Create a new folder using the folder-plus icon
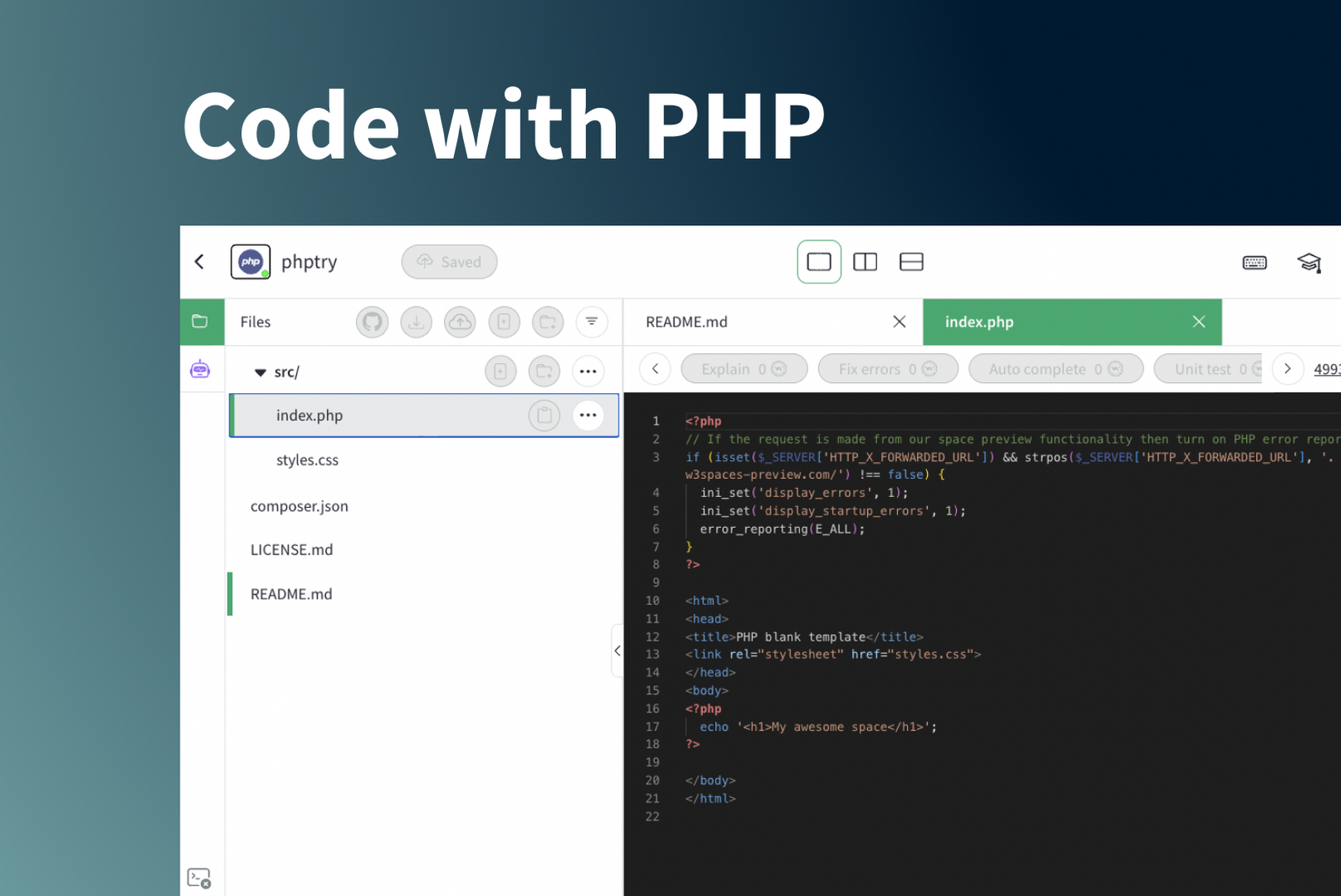Image resolution: width=1341 pixels, height=896 pixels. point(548,322)
